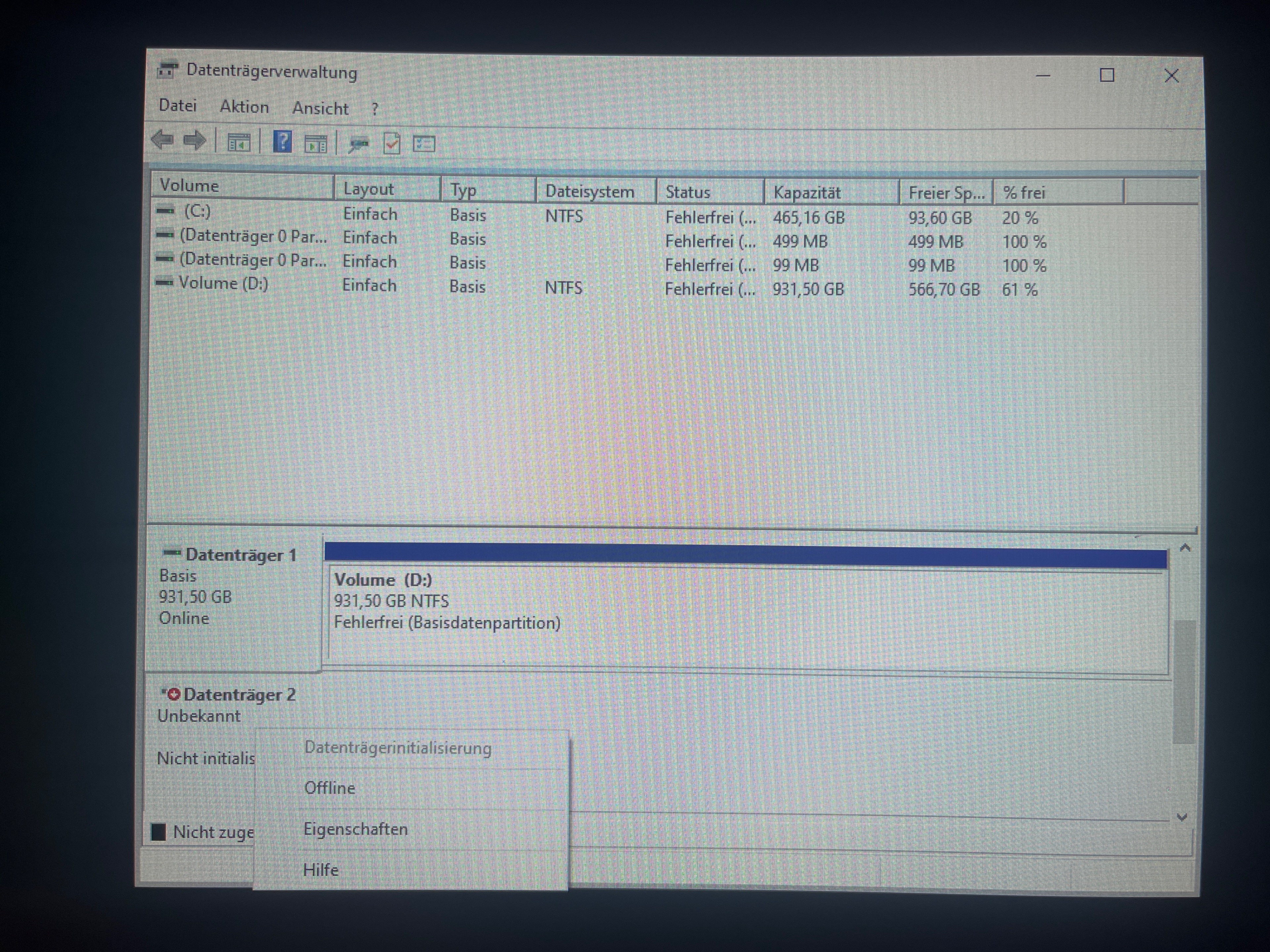Open Eigenschaften from the context menu

point(356,829)
